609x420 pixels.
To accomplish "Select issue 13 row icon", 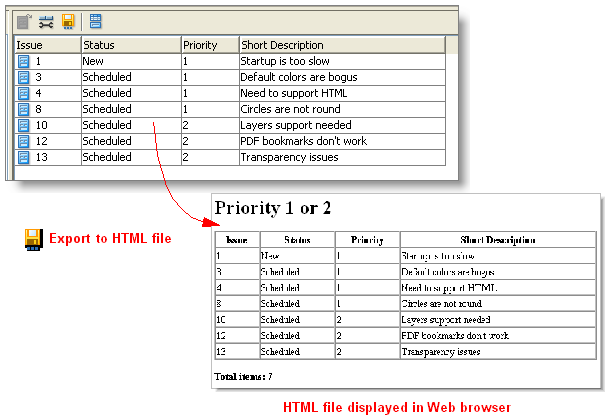I will (x=24, y=157).
